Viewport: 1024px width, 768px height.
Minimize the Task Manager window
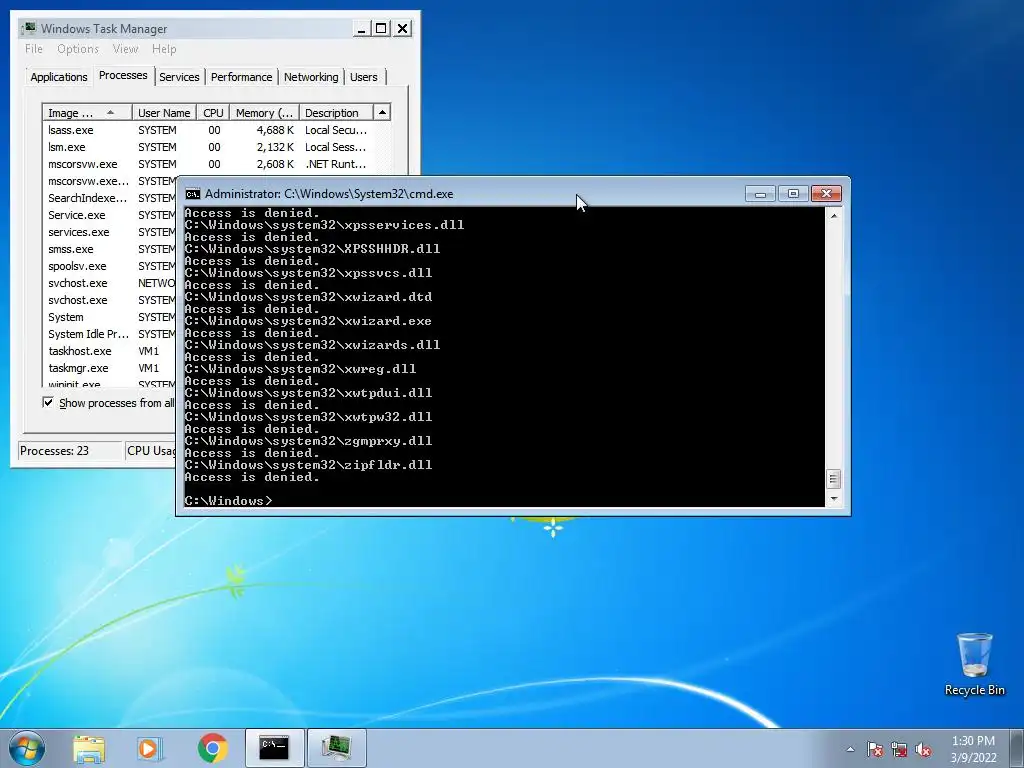[361, 29]
